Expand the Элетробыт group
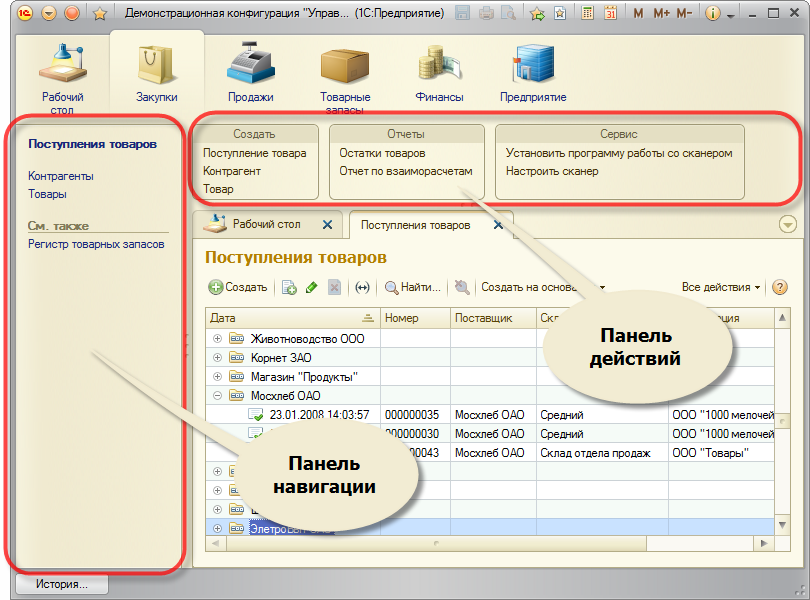 (217, 528)
